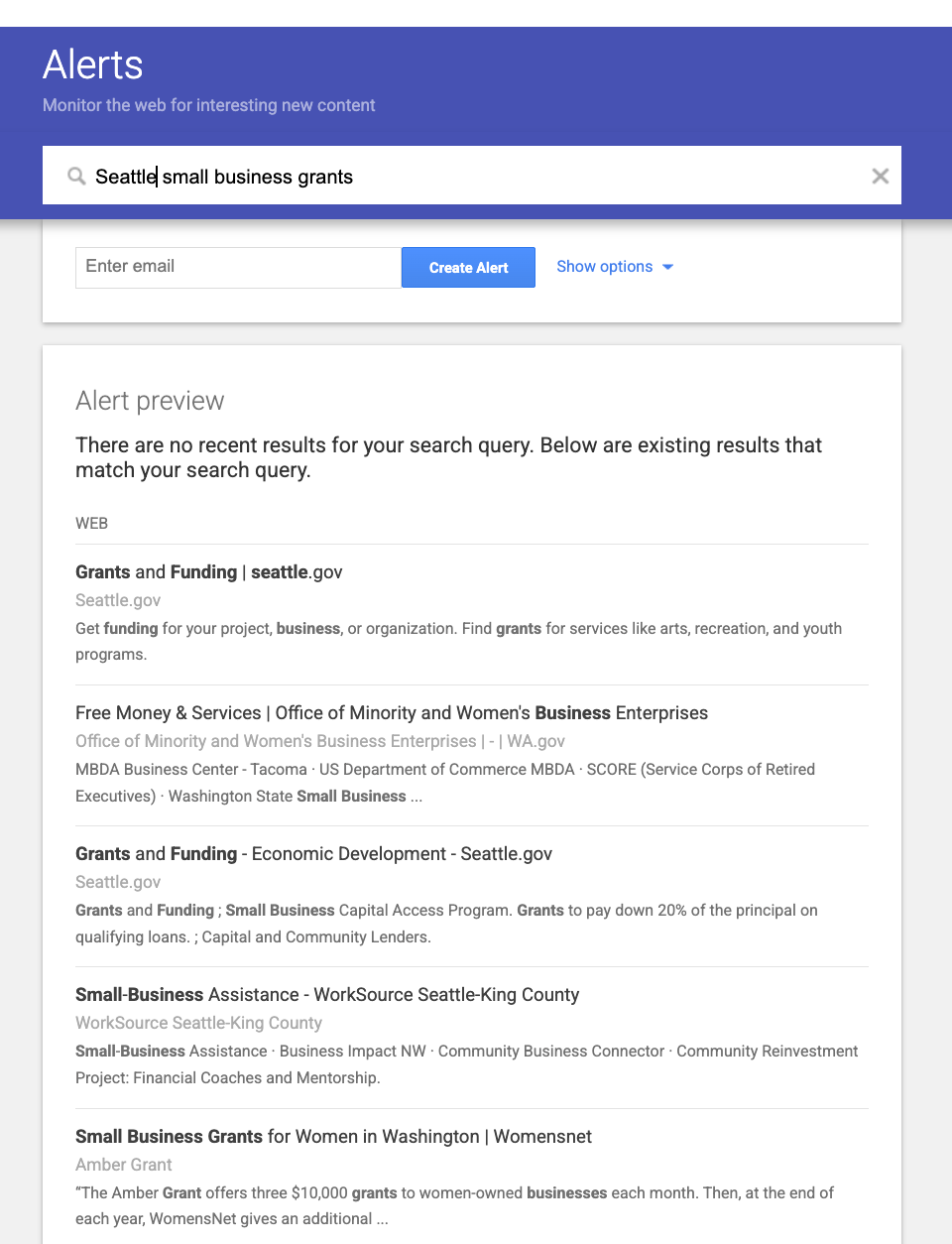Focus the Enter email field

click(x=238, y=268)
